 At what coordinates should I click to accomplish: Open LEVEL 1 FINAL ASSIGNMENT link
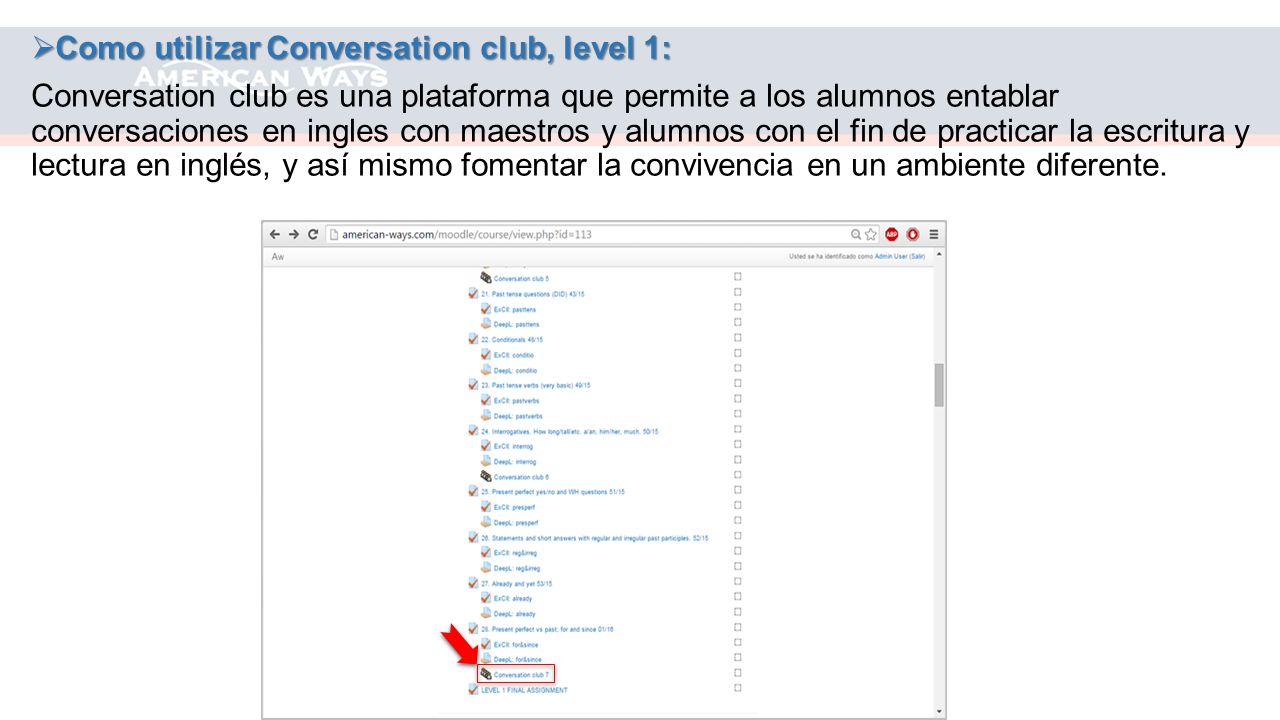[x=524, y=690]
